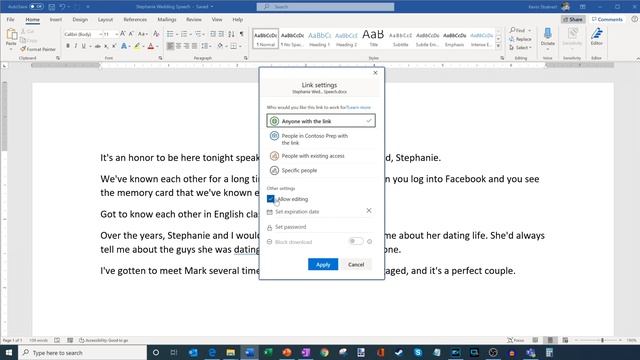The image size is (640, 360).
Task: Click the Increase Indent icon
Action: [x=221, y=34]
